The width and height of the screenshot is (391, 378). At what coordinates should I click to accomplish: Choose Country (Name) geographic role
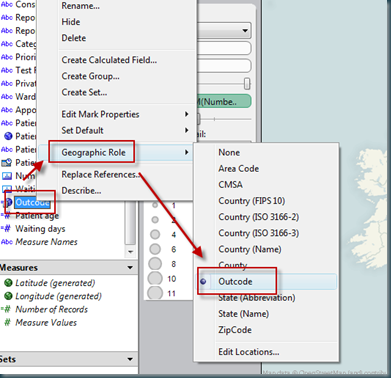250,249
